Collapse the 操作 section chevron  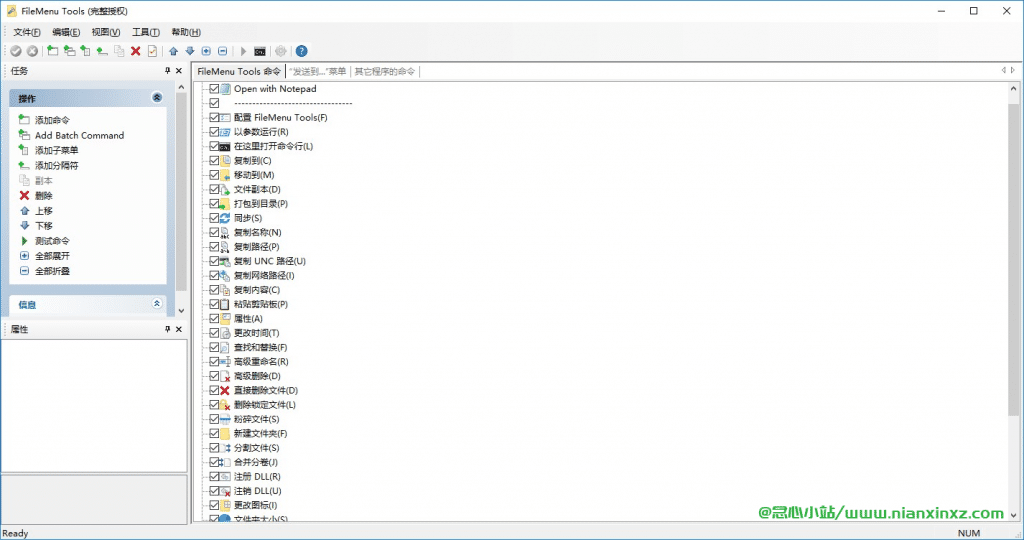pyautogui.click(x=157, y=97)
